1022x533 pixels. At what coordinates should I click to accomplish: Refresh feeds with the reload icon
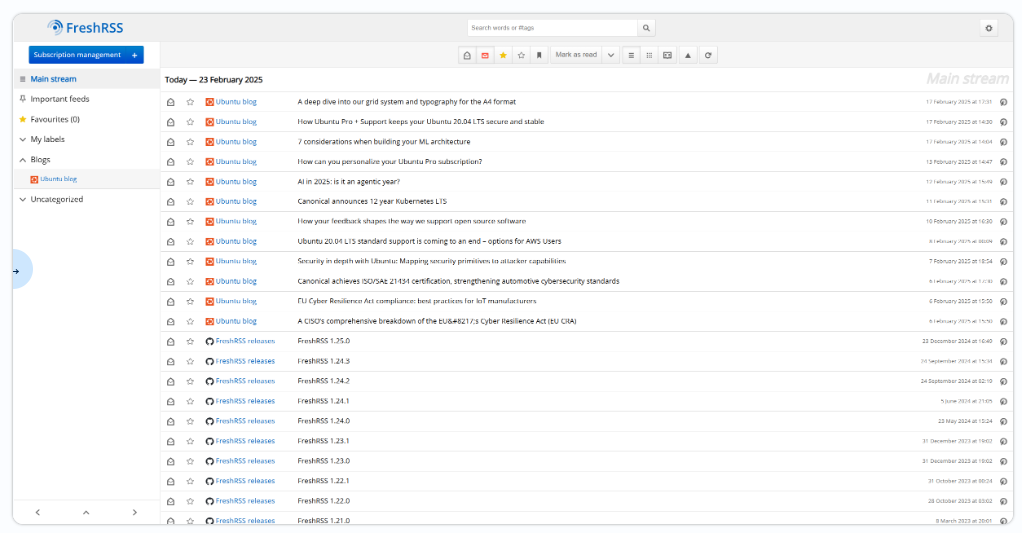708,55
